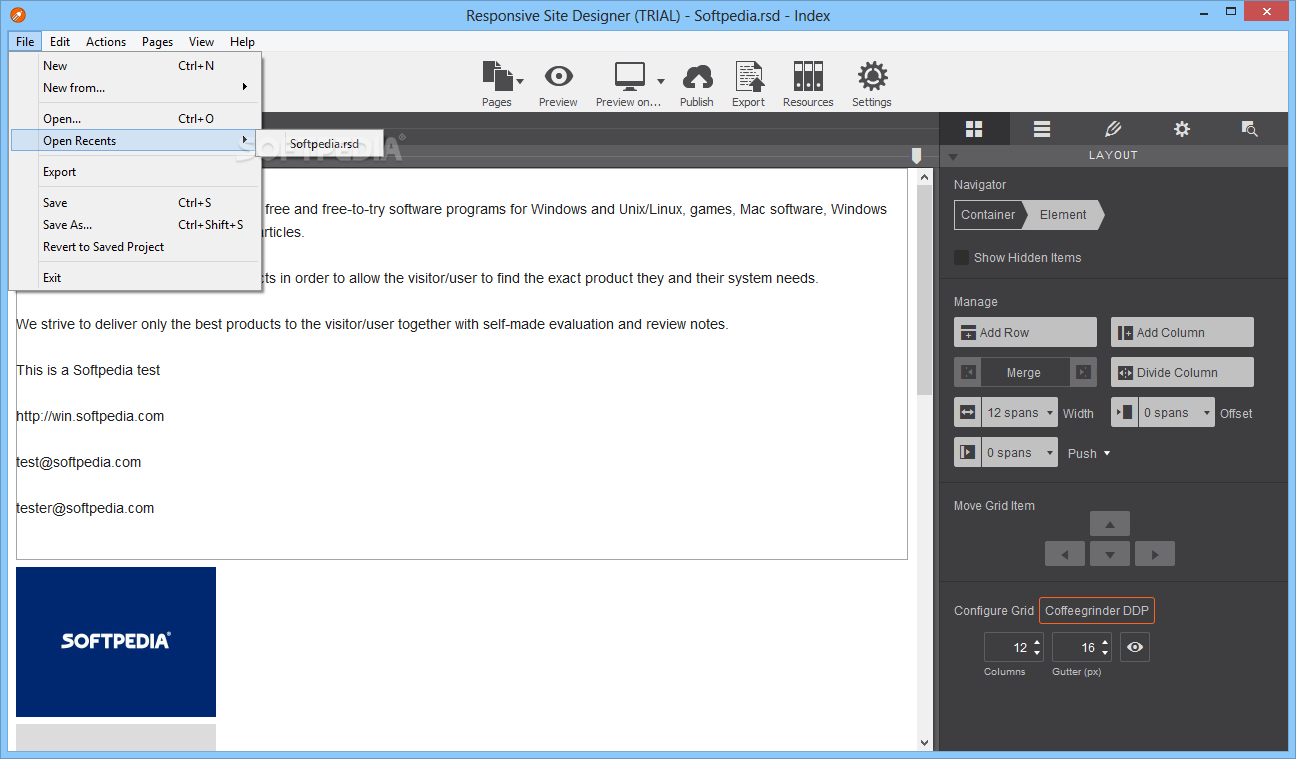The image size is (1296, 759).
Task: Move grid item right
Action: (x=1155, y=554)
